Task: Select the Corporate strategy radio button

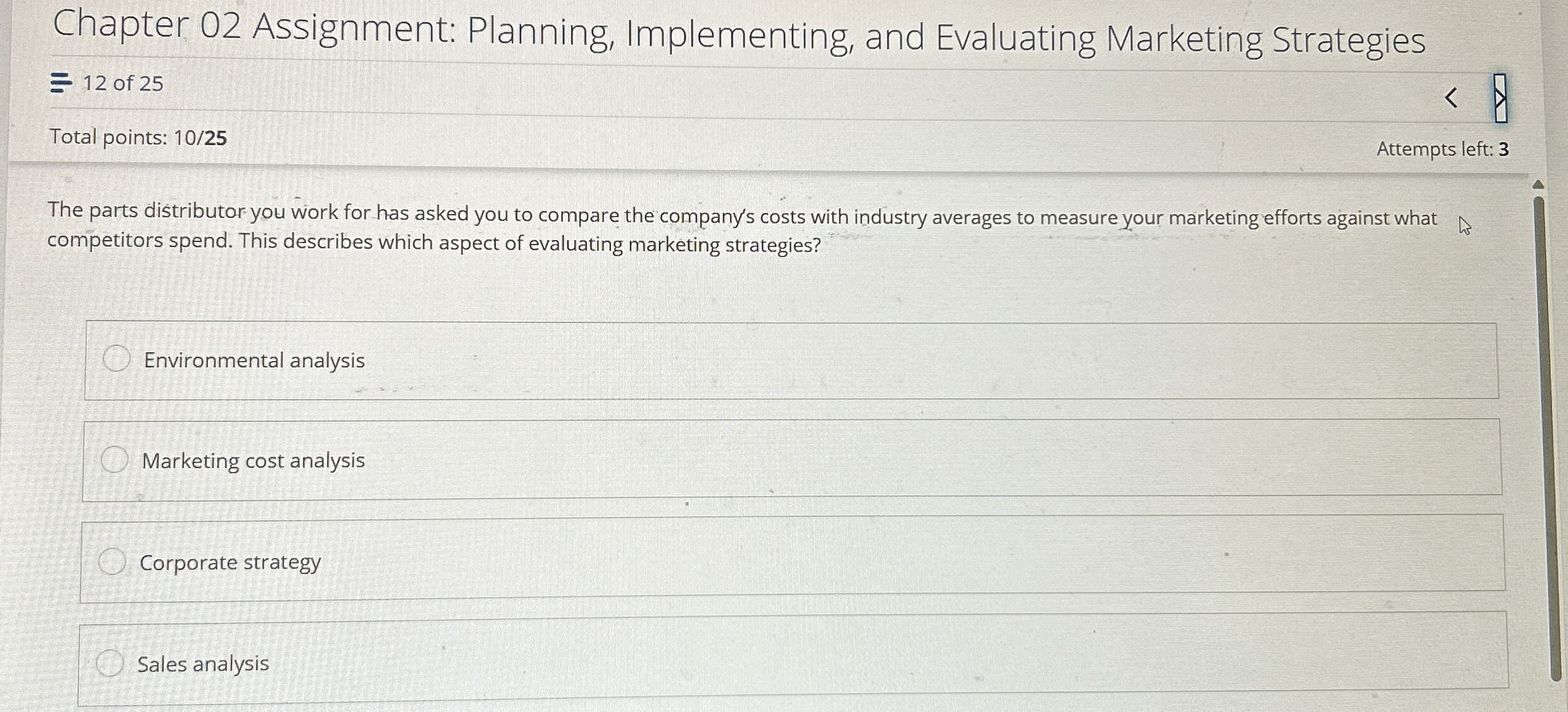Action: point(113,560)
